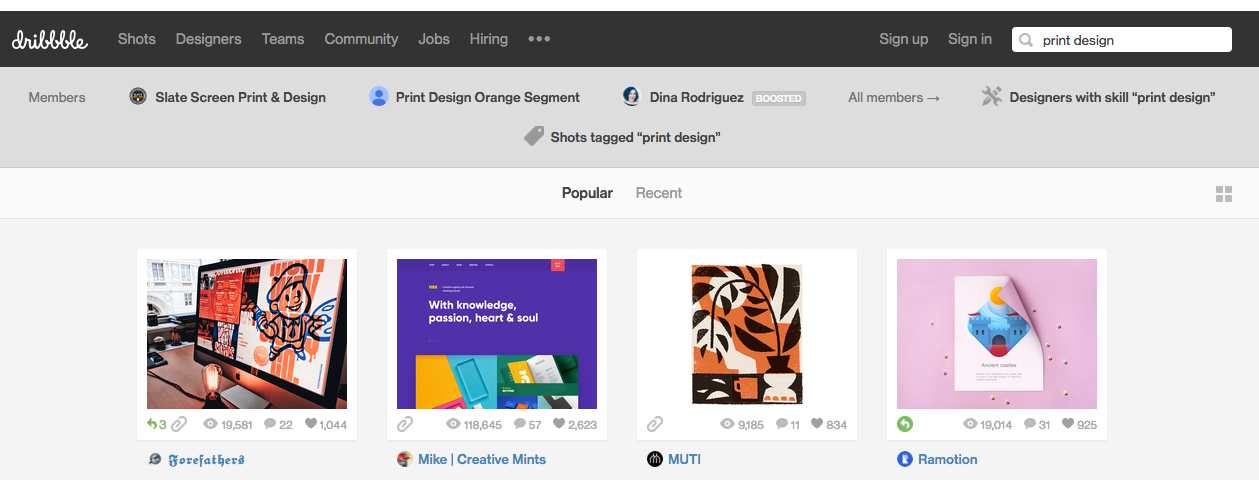
Task: Open the Community menu
Action: 361,39
